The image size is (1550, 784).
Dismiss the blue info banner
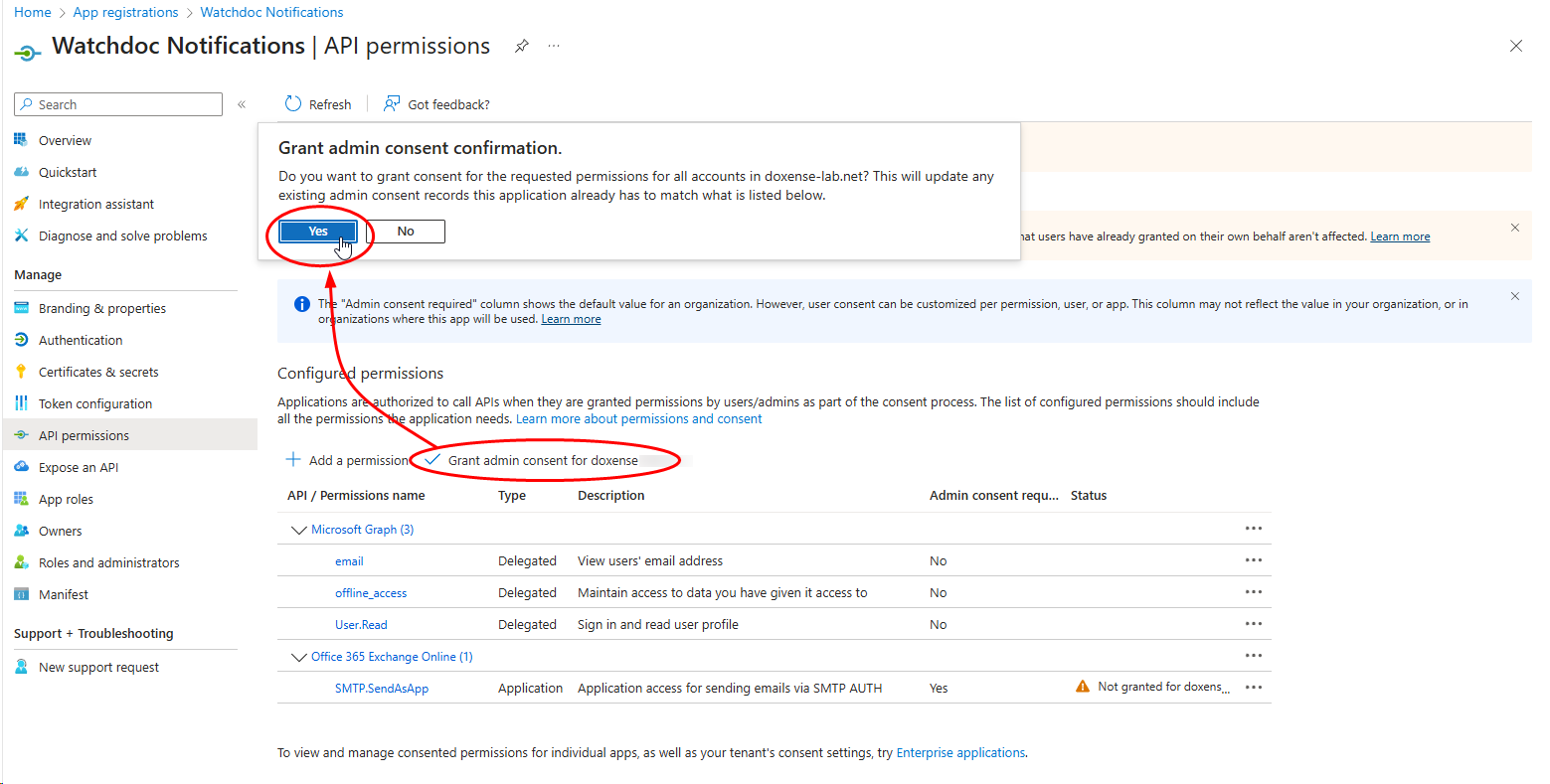pyautogui.click(x=1515, y=296)
